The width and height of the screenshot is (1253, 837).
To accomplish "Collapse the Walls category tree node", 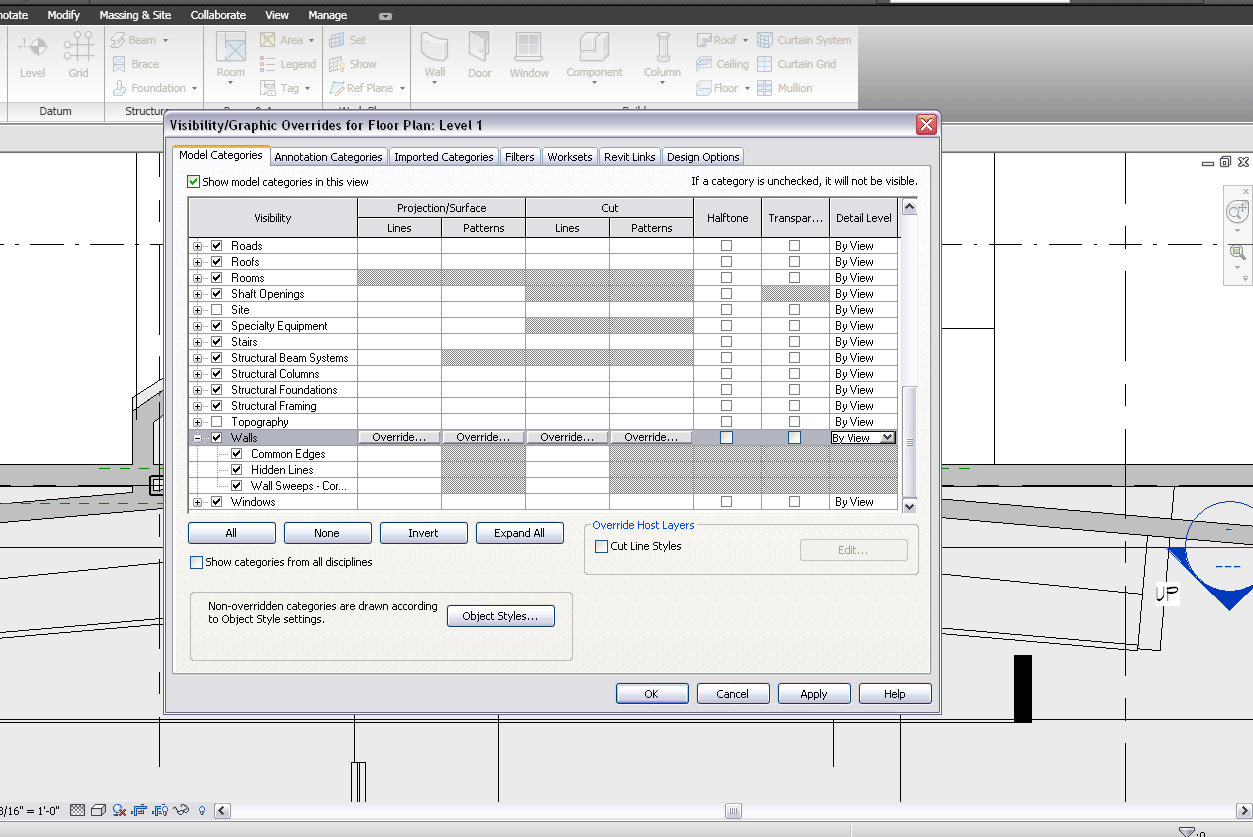I will pos(197,438).
